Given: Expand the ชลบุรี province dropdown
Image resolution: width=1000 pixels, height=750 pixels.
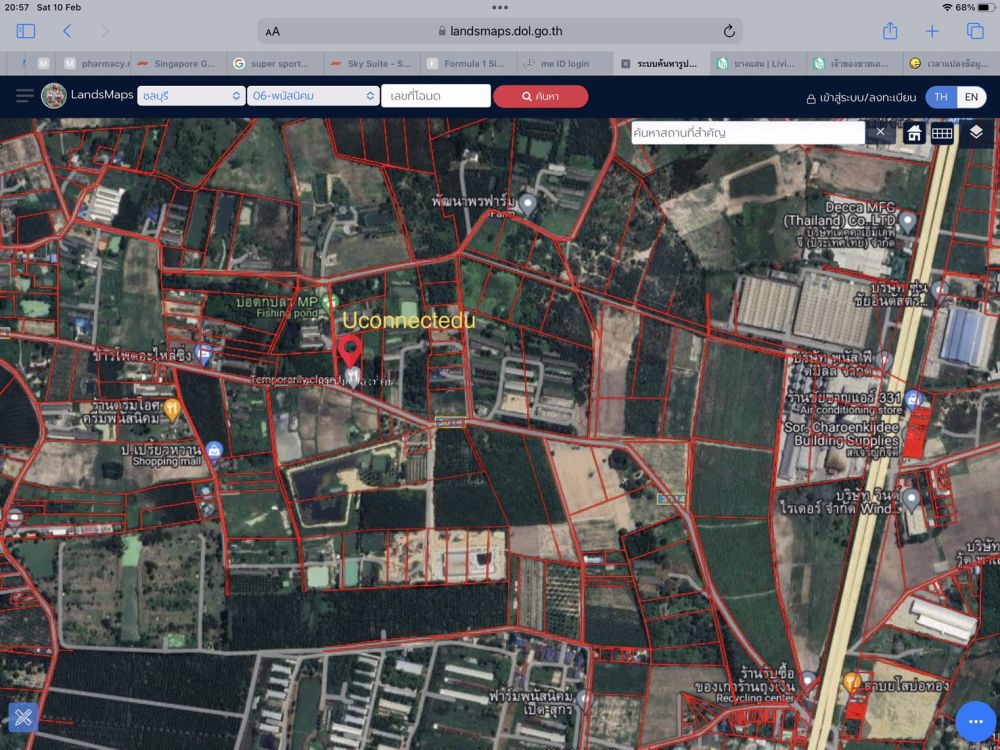Looking at the screenshot, I should coord(191,96).
